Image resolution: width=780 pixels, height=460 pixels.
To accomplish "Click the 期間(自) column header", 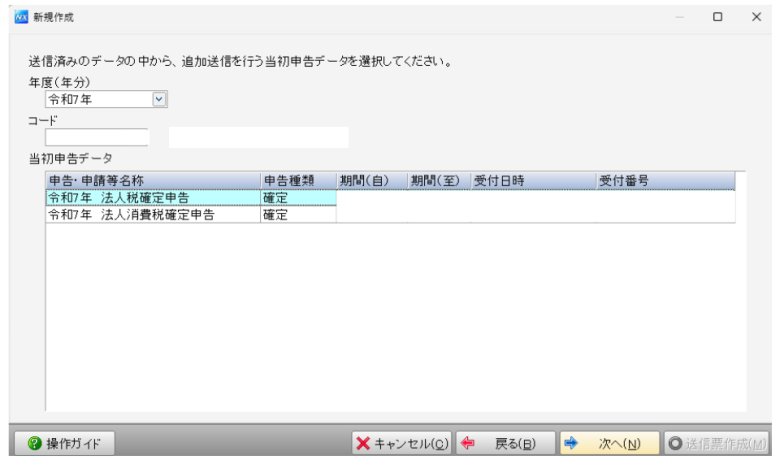I will pos(372,181).
